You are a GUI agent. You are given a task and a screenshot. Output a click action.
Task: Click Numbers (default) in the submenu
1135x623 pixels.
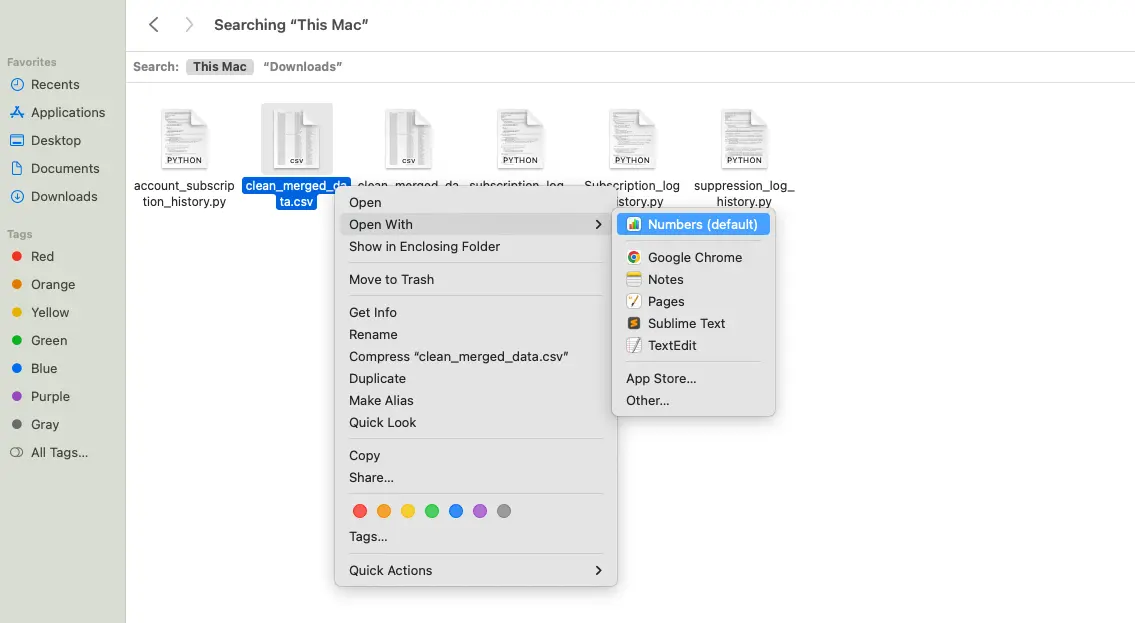702,224
